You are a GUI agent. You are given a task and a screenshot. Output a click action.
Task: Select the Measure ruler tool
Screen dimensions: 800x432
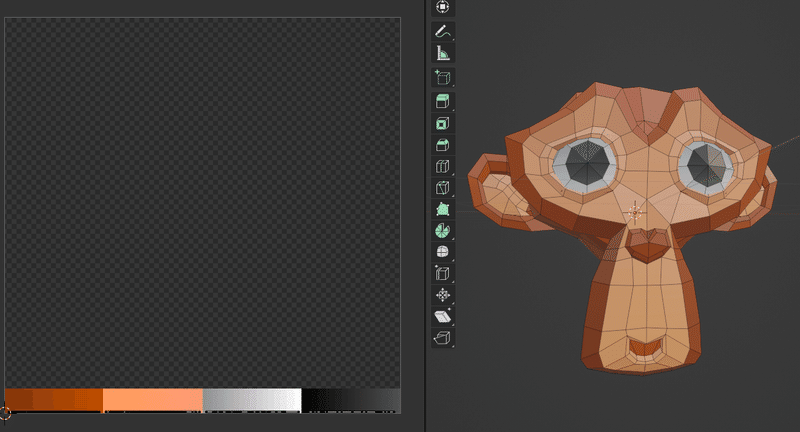(442, 53)
